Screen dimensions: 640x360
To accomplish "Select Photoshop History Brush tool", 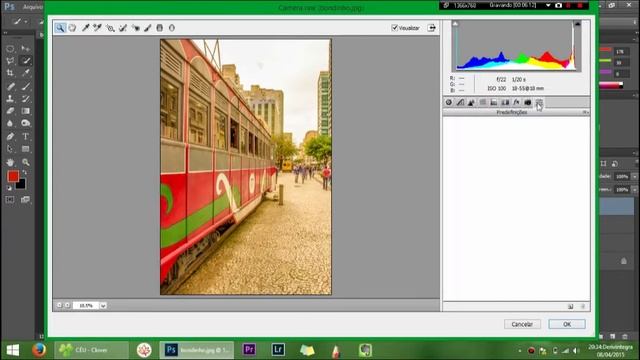I will 25,98.
